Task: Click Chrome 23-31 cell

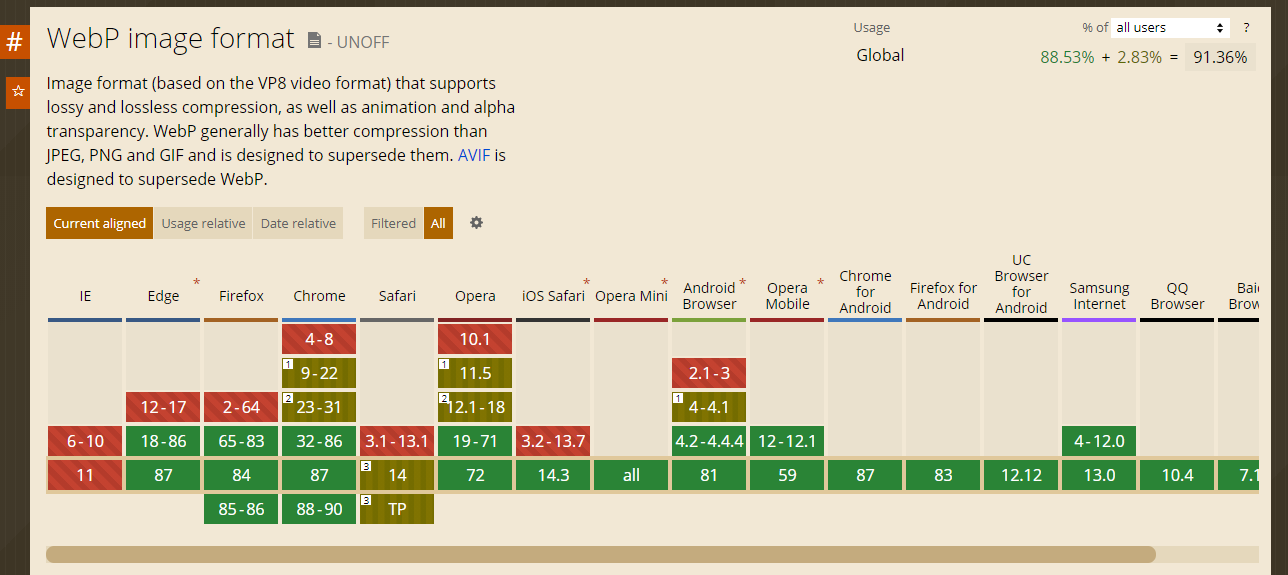Action: click(x=319, y=407)
